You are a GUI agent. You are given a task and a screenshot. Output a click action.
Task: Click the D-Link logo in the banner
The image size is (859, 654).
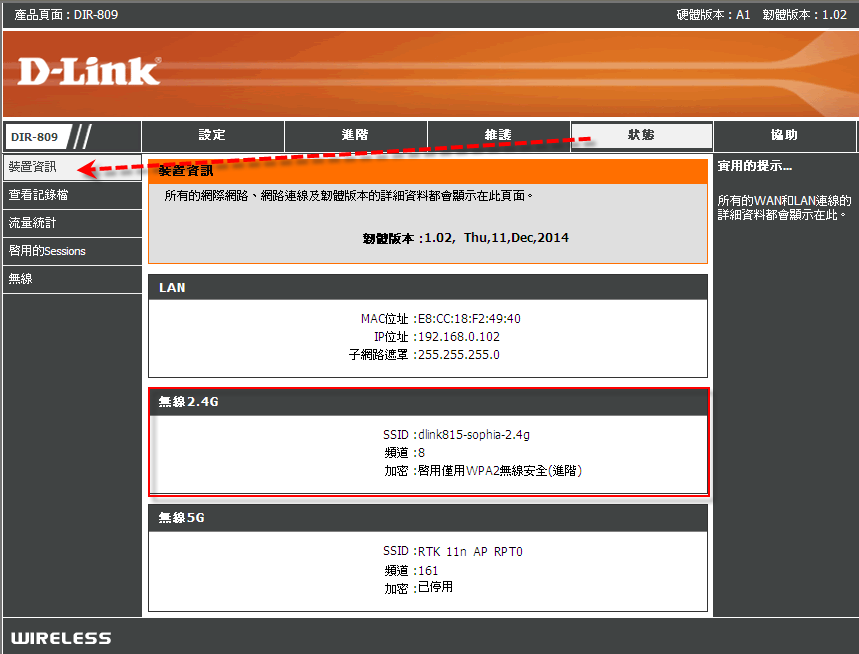point(88,71)
